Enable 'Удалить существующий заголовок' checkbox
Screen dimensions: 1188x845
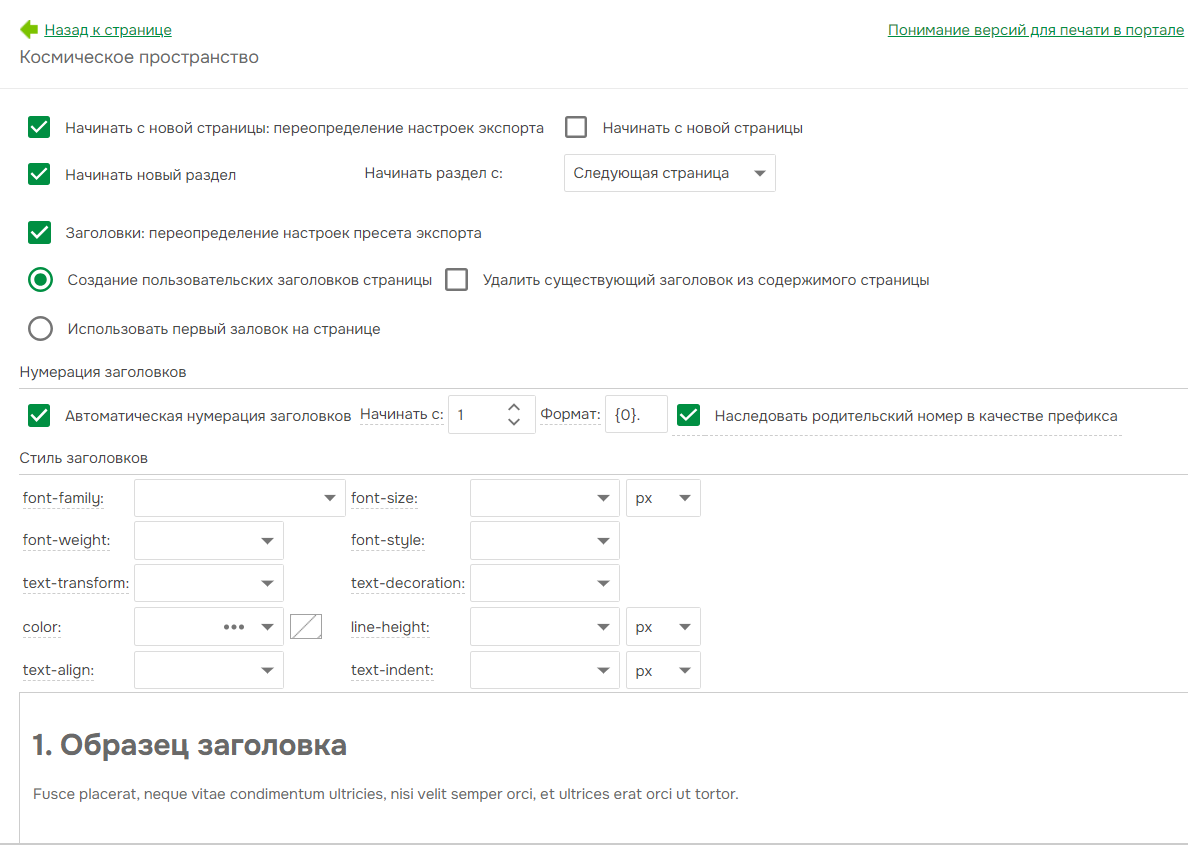457,280
